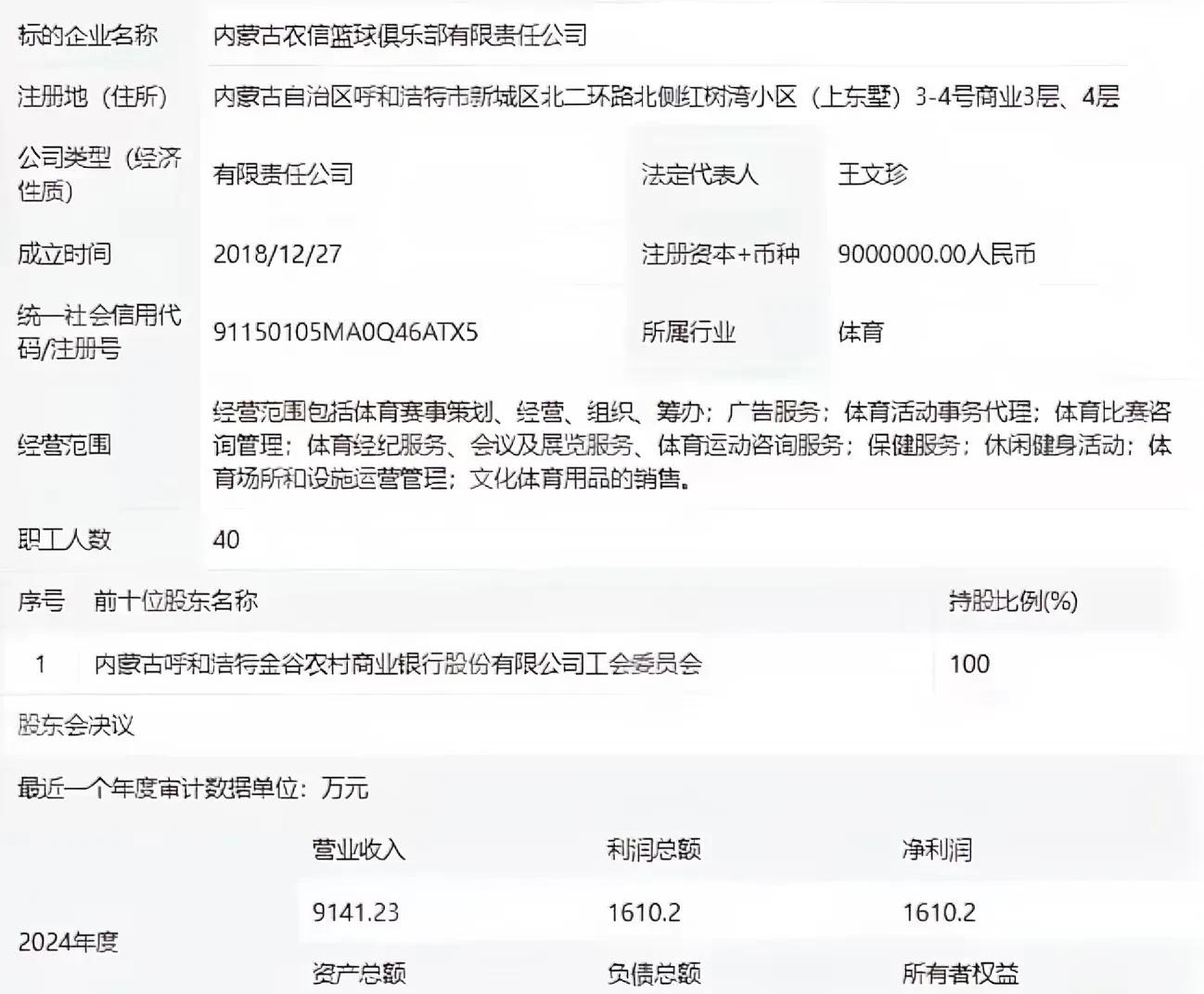Select shareholder 内蒙古呼和浩特金谷农村商业银行股份有限公司工会委员会
The height and width of the screenshot is (994, 1204).
pos(398,664)
